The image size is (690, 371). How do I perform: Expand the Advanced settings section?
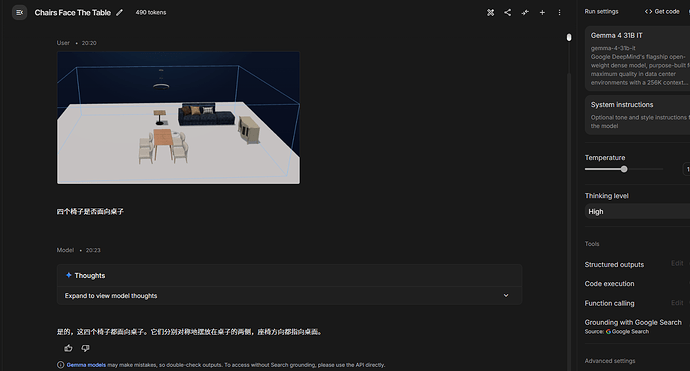click(609, 361)
